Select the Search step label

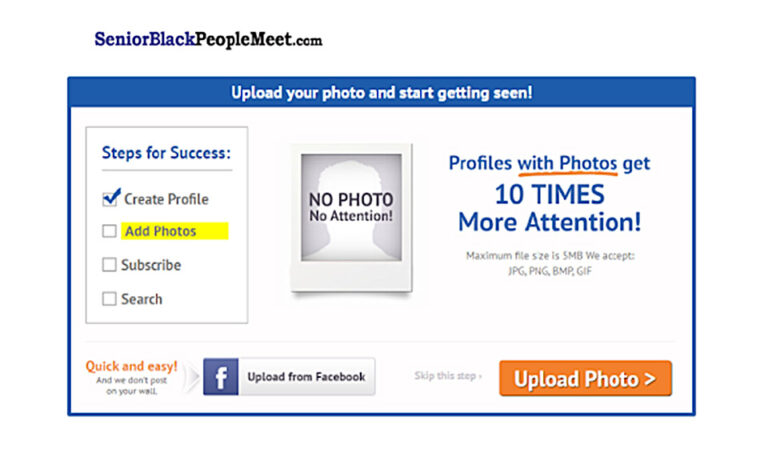tap(142, 299)
